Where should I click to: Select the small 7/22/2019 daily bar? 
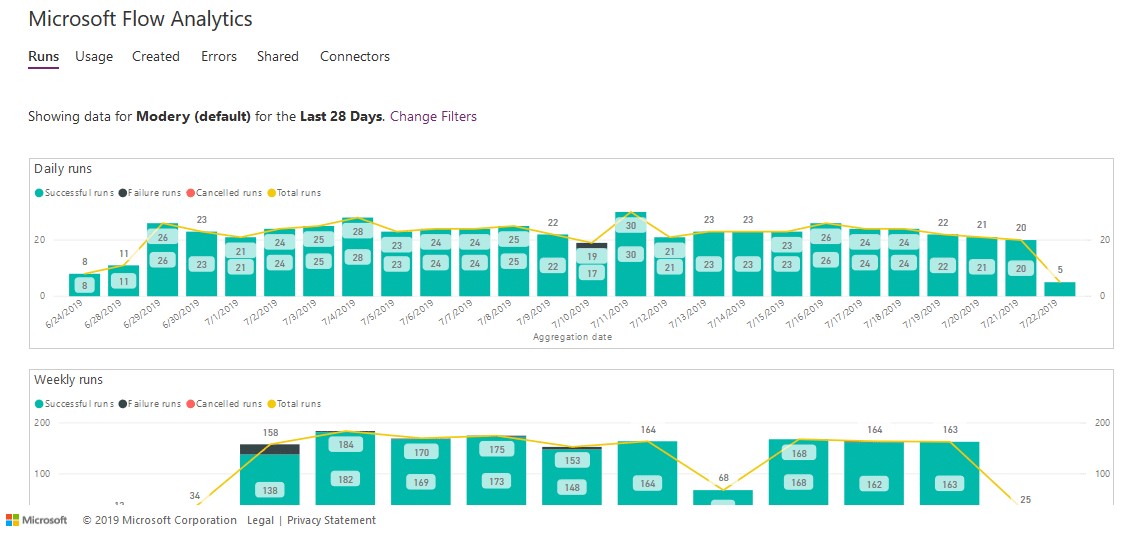tap(1059, 289)
